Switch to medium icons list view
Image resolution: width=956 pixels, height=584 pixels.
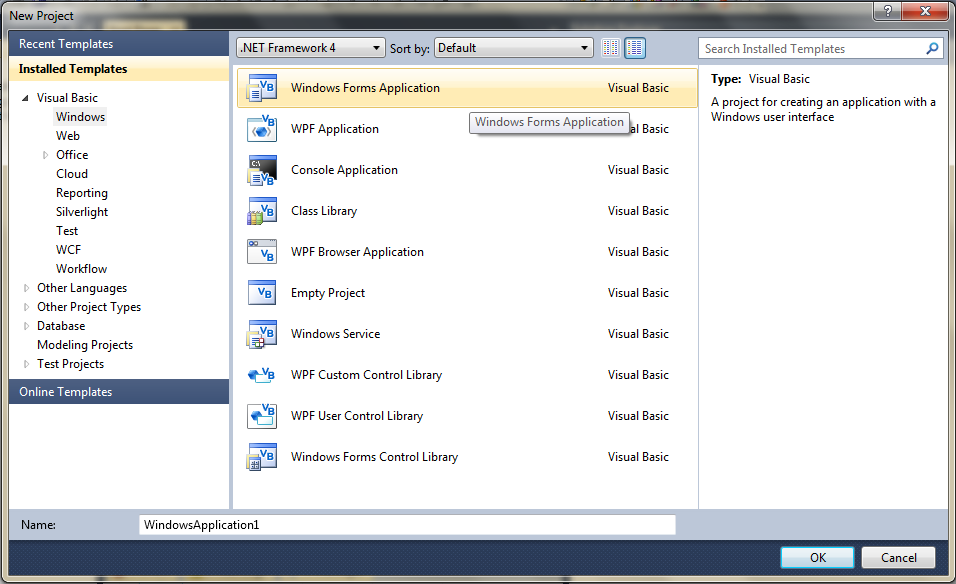(x=635, y=48)
